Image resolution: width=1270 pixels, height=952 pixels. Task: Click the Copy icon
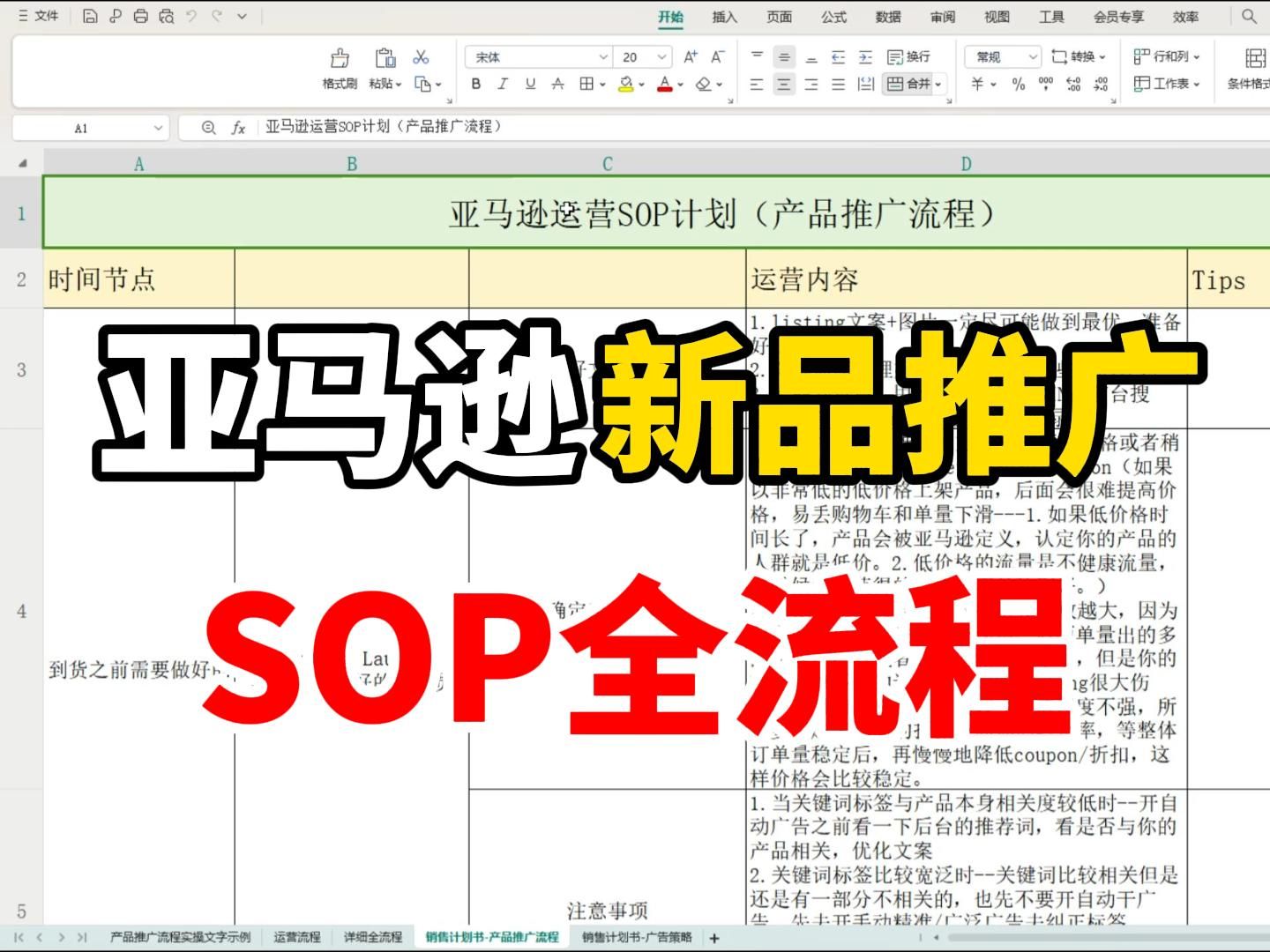(x=422, y=84)
